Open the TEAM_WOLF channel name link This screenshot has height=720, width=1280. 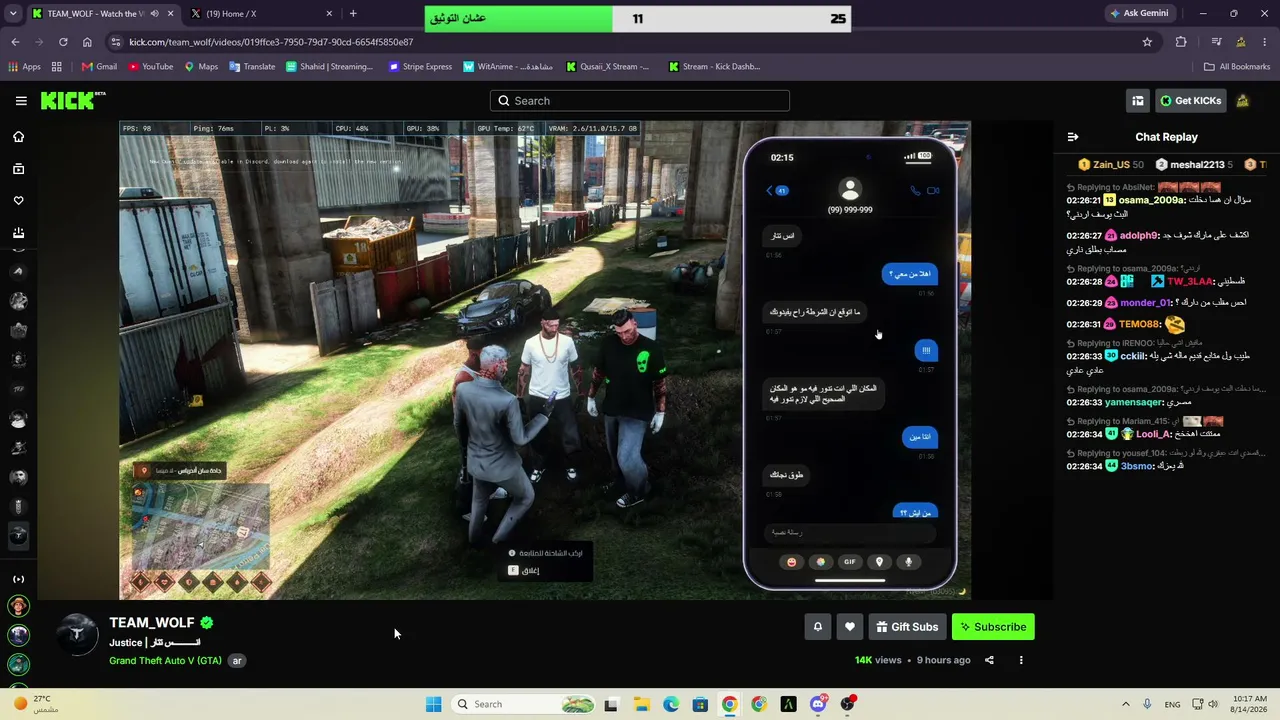152,623
